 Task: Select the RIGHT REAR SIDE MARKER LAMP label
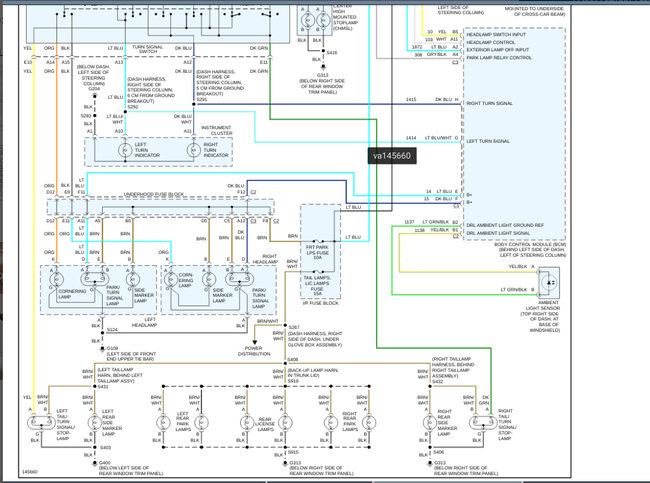(447, 422)
